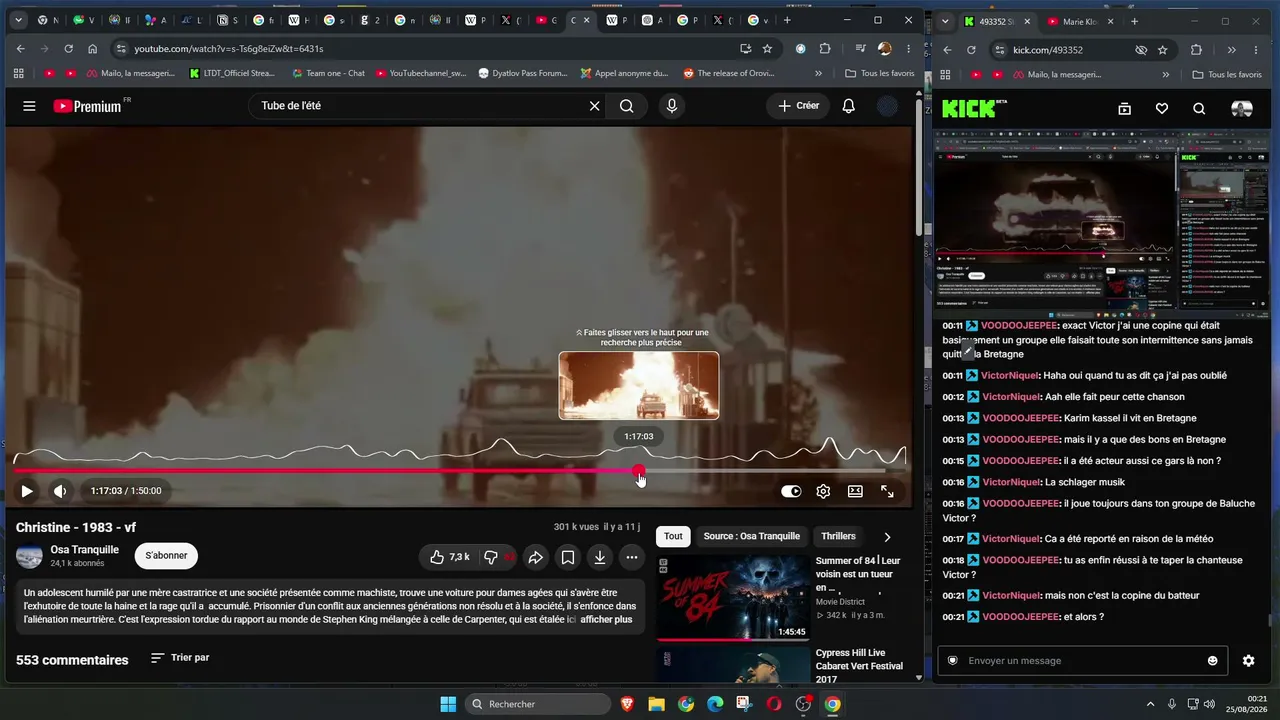Download the Christine video
This screenshot has width=1280, height=720.
599,557
